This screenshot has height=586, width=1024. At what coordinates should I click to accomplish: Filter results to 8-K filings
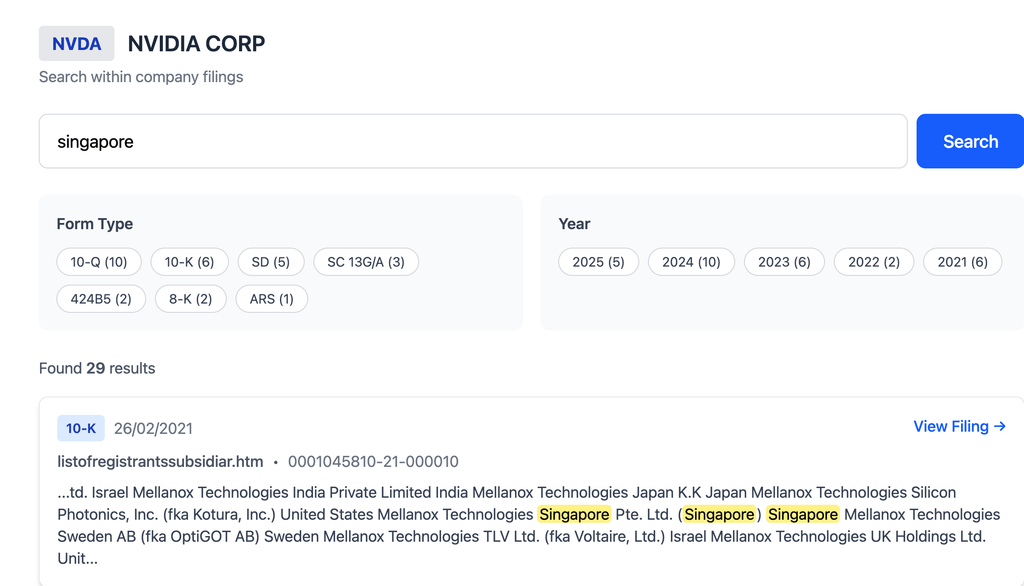(x=190, y=298)
